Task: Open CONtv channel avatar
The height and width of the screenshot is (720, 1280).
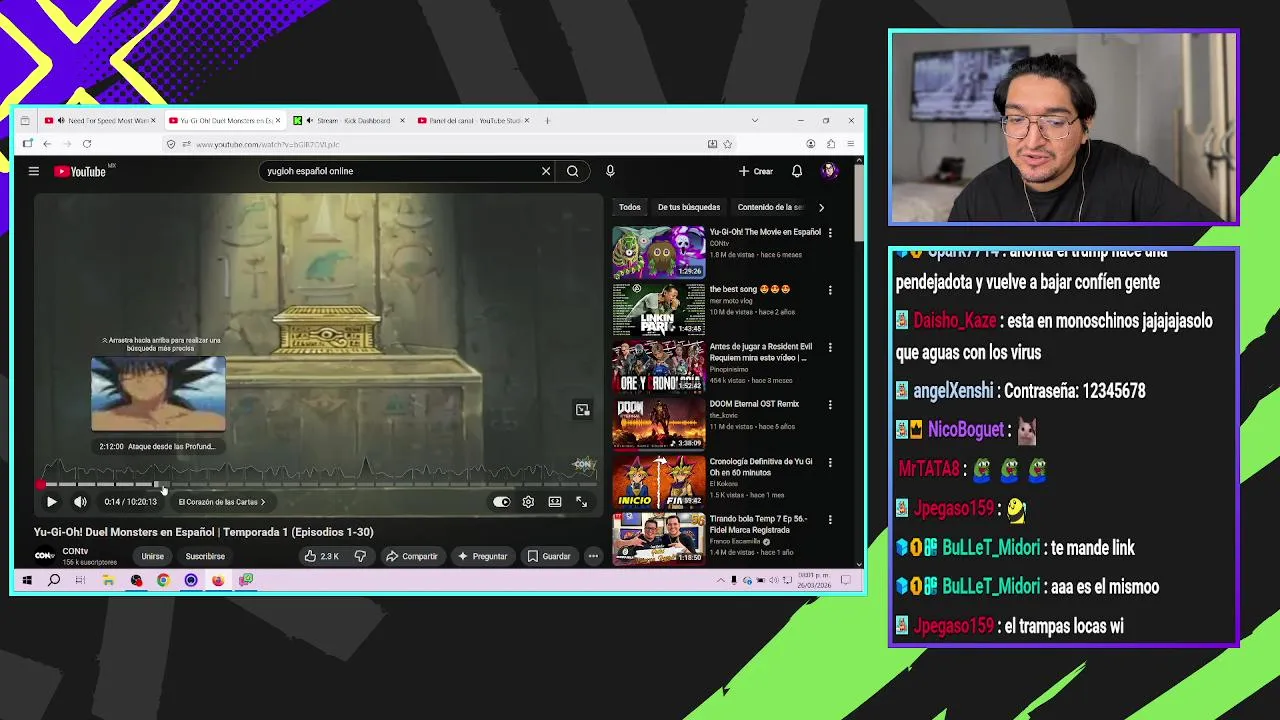Action: [44, 556]
